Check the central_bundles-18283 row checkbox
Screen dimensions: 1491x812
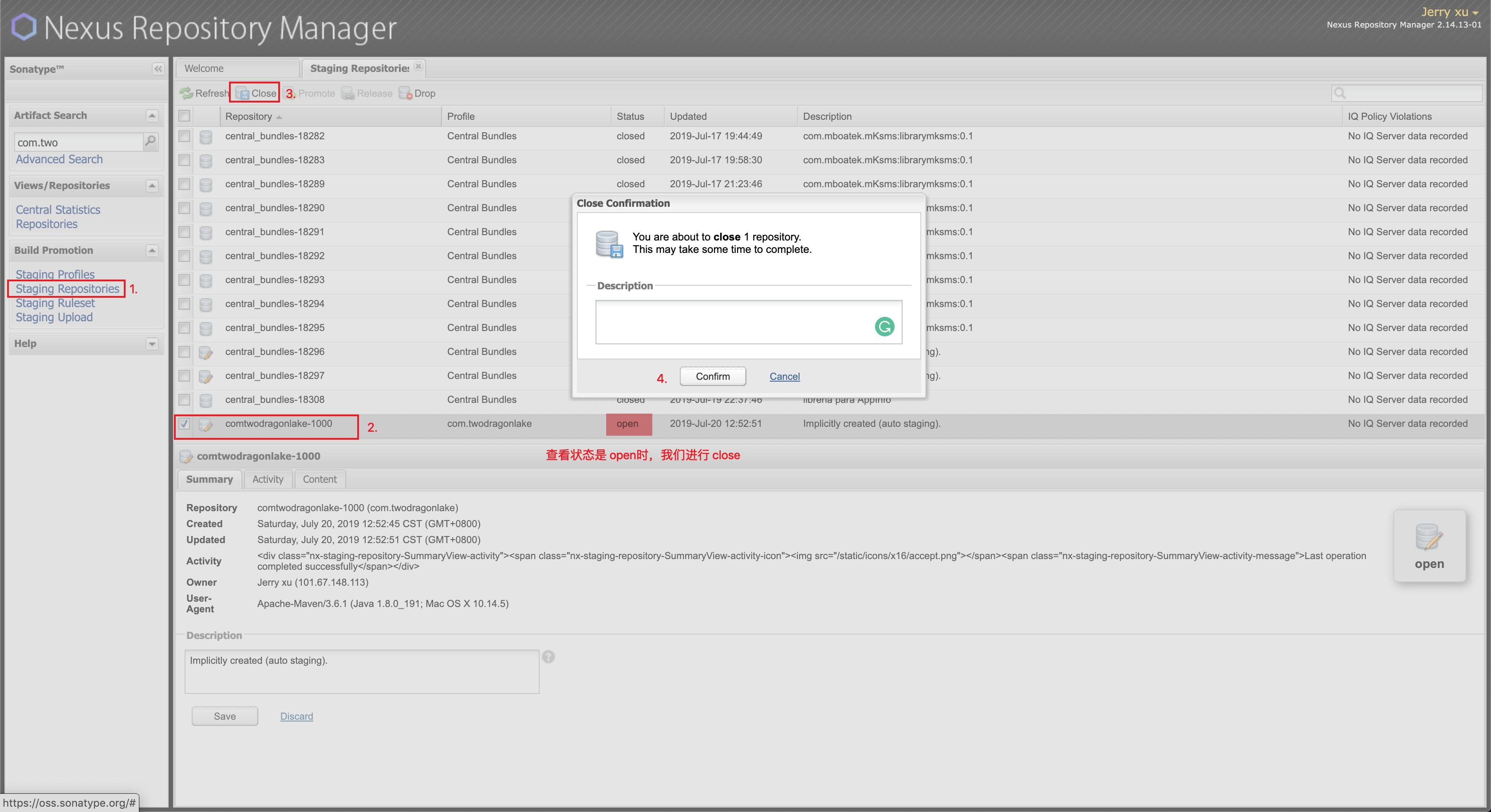pyautogui.click(x=184, y=160)
